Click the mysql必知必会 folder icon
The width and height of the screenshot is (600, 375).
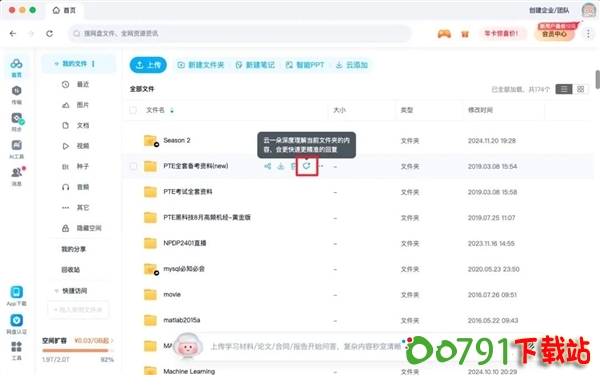(x=151, y=269)
